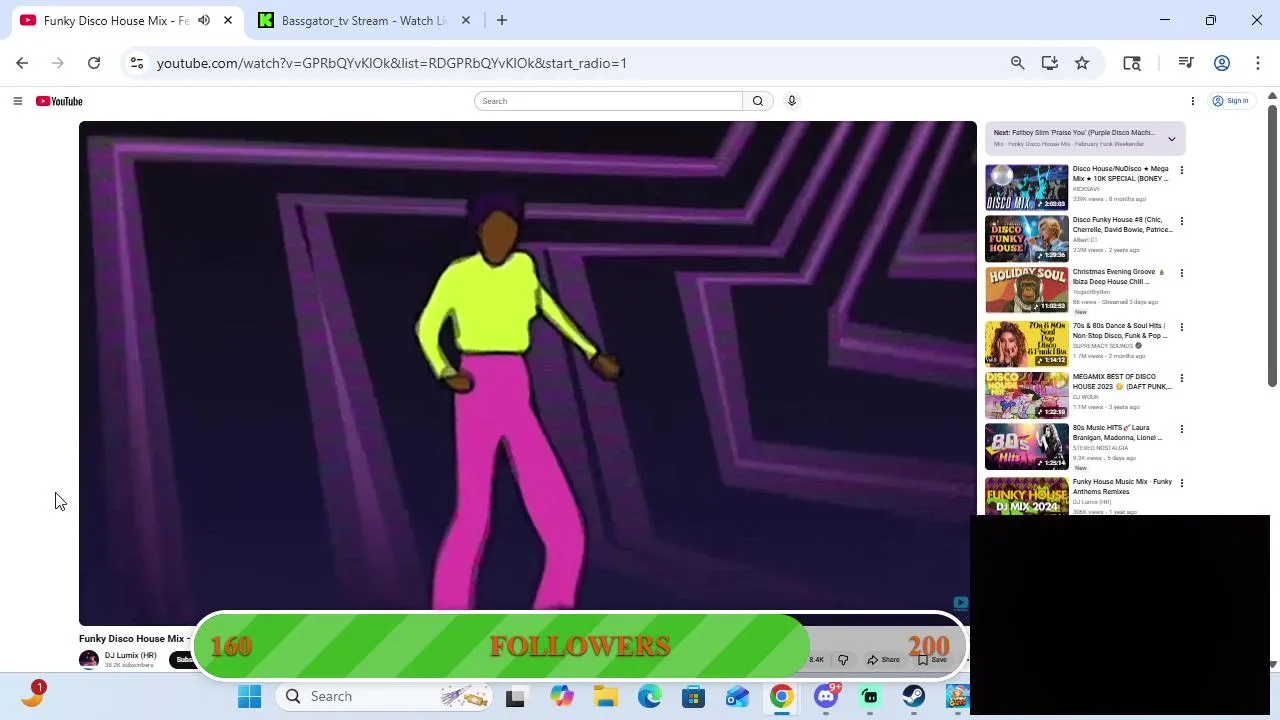Image resolution: width=1280 pixels, height=720 pixels.
Task: Open options for Disco Funky House #8
Action: tap(1181, 221)
